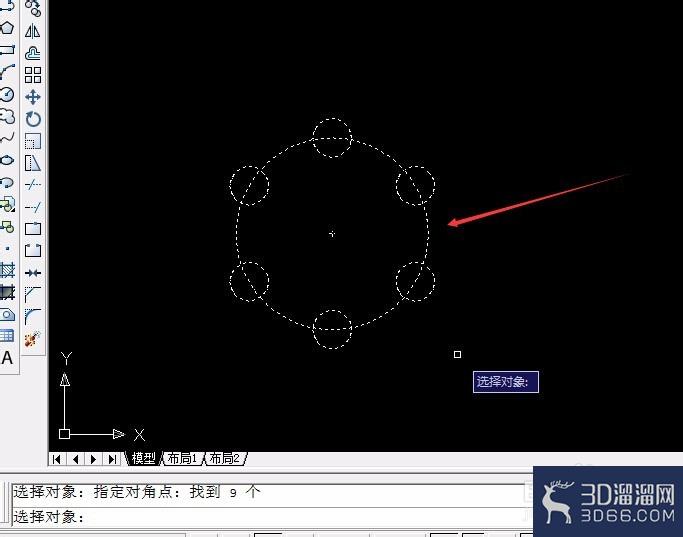Image resolution: width=683 pixels, height=537 pixels.
Task: Open the Insert Block tool
Action: coord(7,204)
